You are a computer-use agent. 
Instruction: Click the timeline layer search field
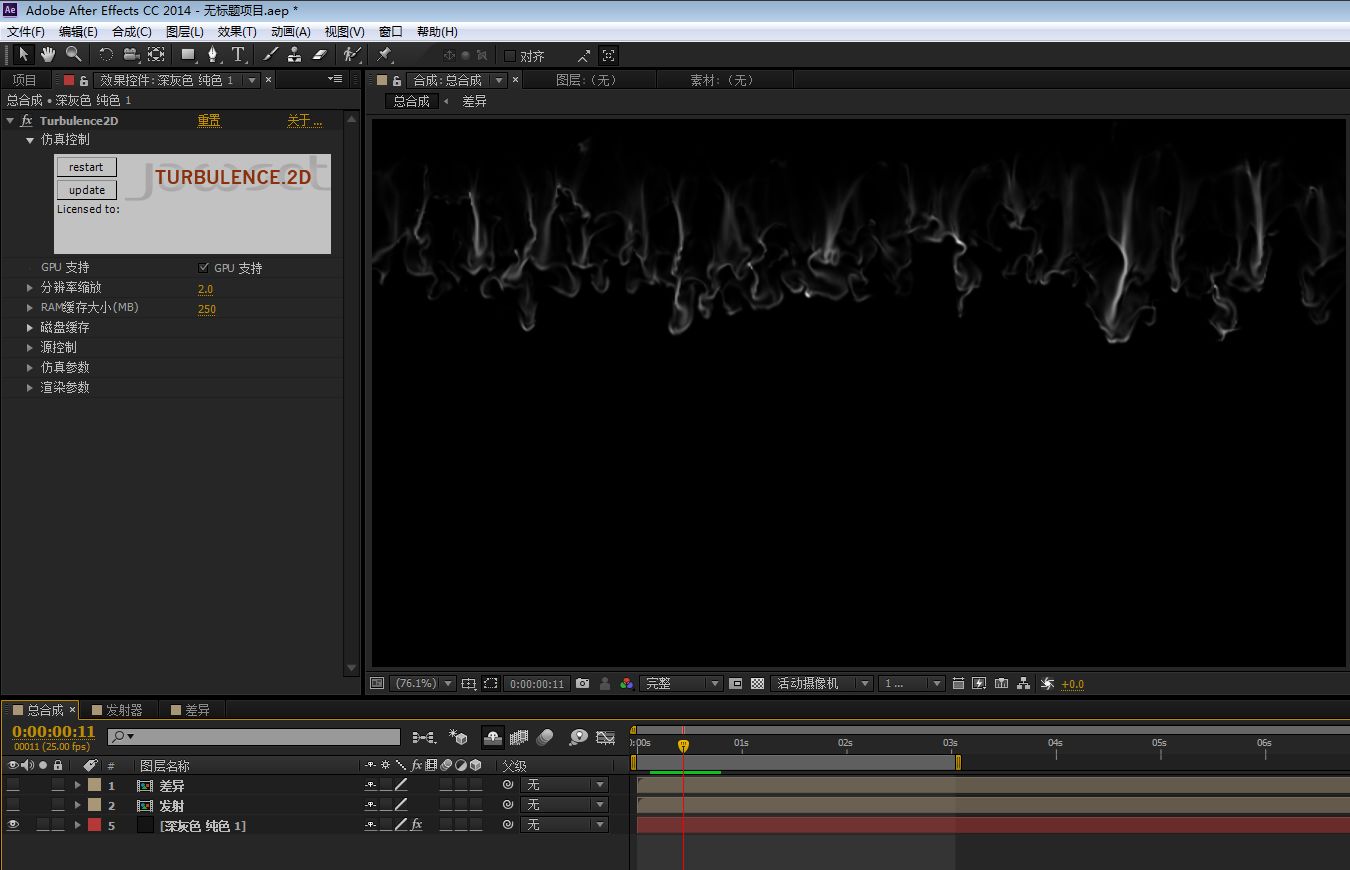(254, 737)
